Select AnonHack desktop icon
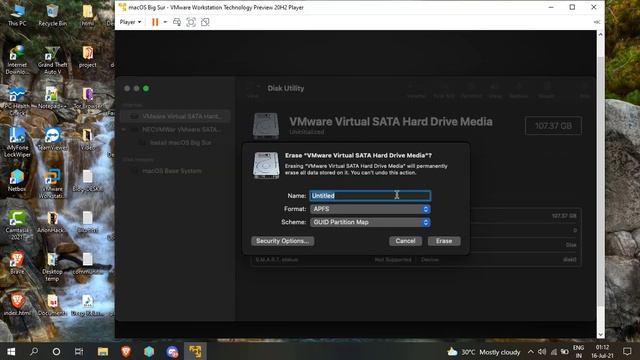 click(52, 222)
